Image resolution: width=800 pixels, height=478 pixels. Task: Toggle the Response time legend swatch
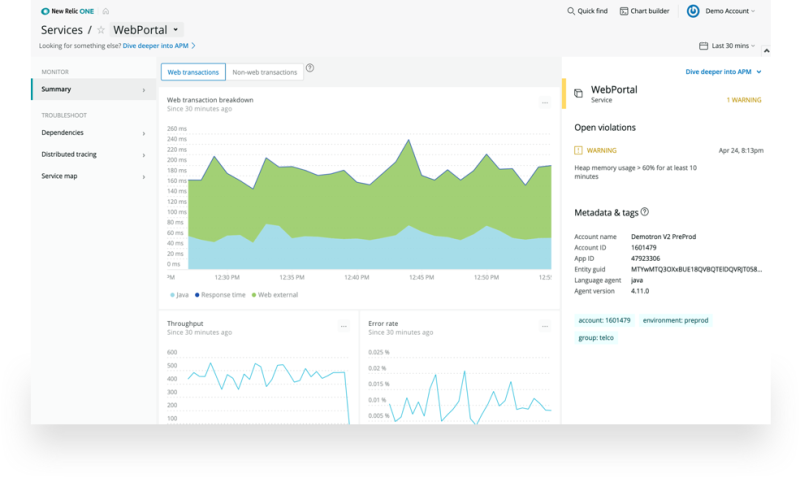click(197, 295)
